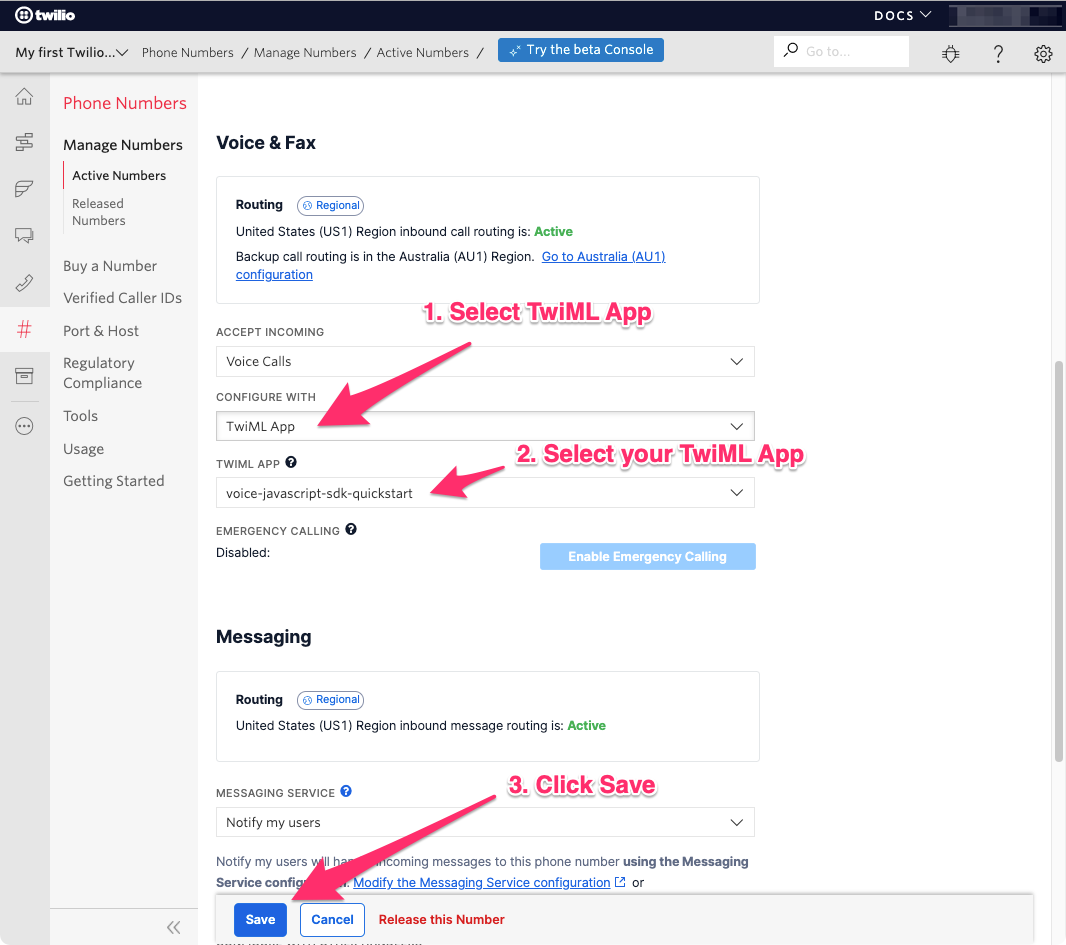Image resolution: width=1066 pixels, height=945 pixels.
Task: Expand the DOCS menu
Action: click(x=902, y=15)
